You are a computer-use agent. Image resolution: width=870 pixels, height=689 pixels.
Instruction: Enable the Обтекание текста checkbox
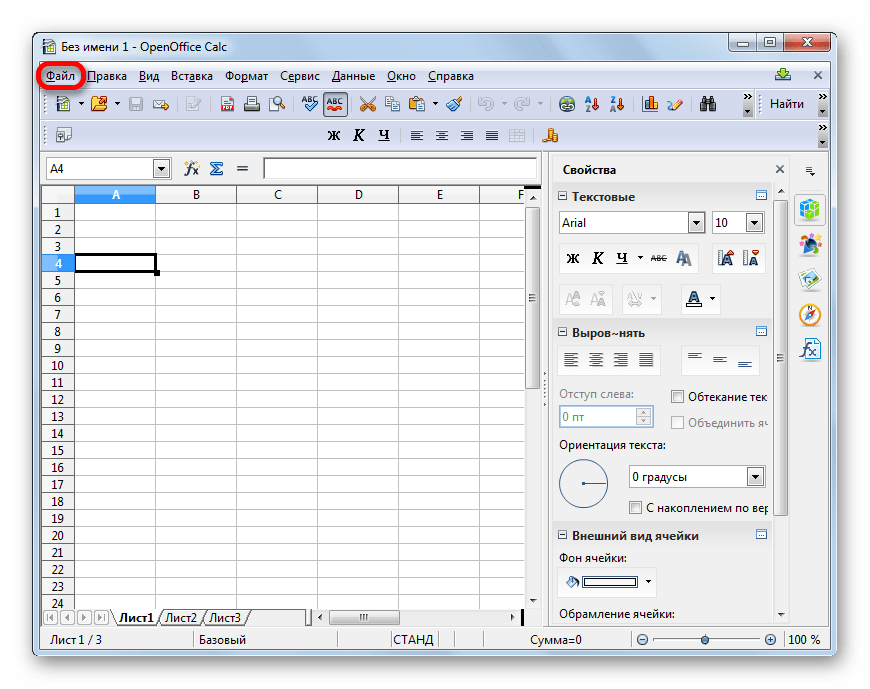pos(678,397)
